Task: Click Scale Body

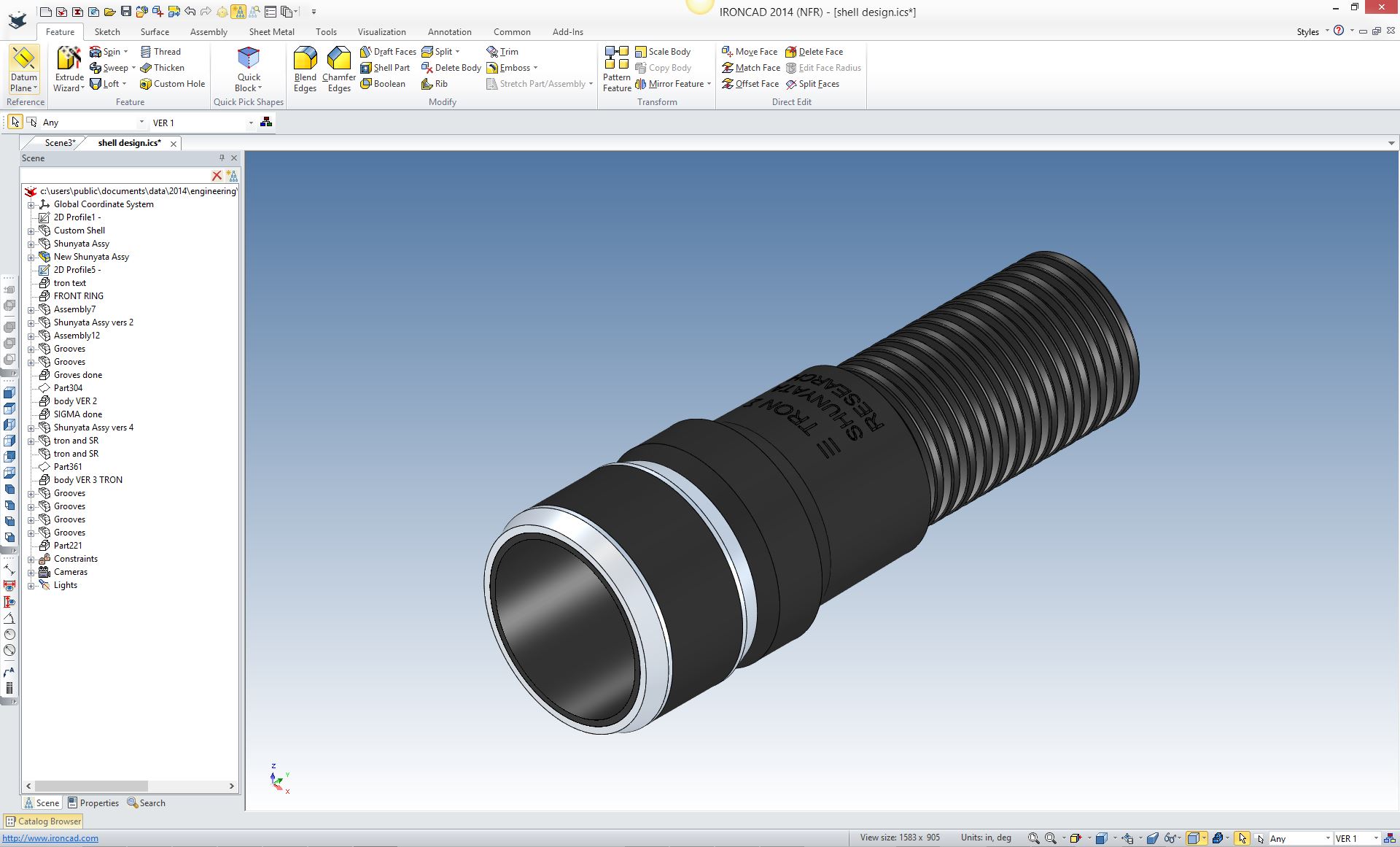Action: (x=663, y=52)
